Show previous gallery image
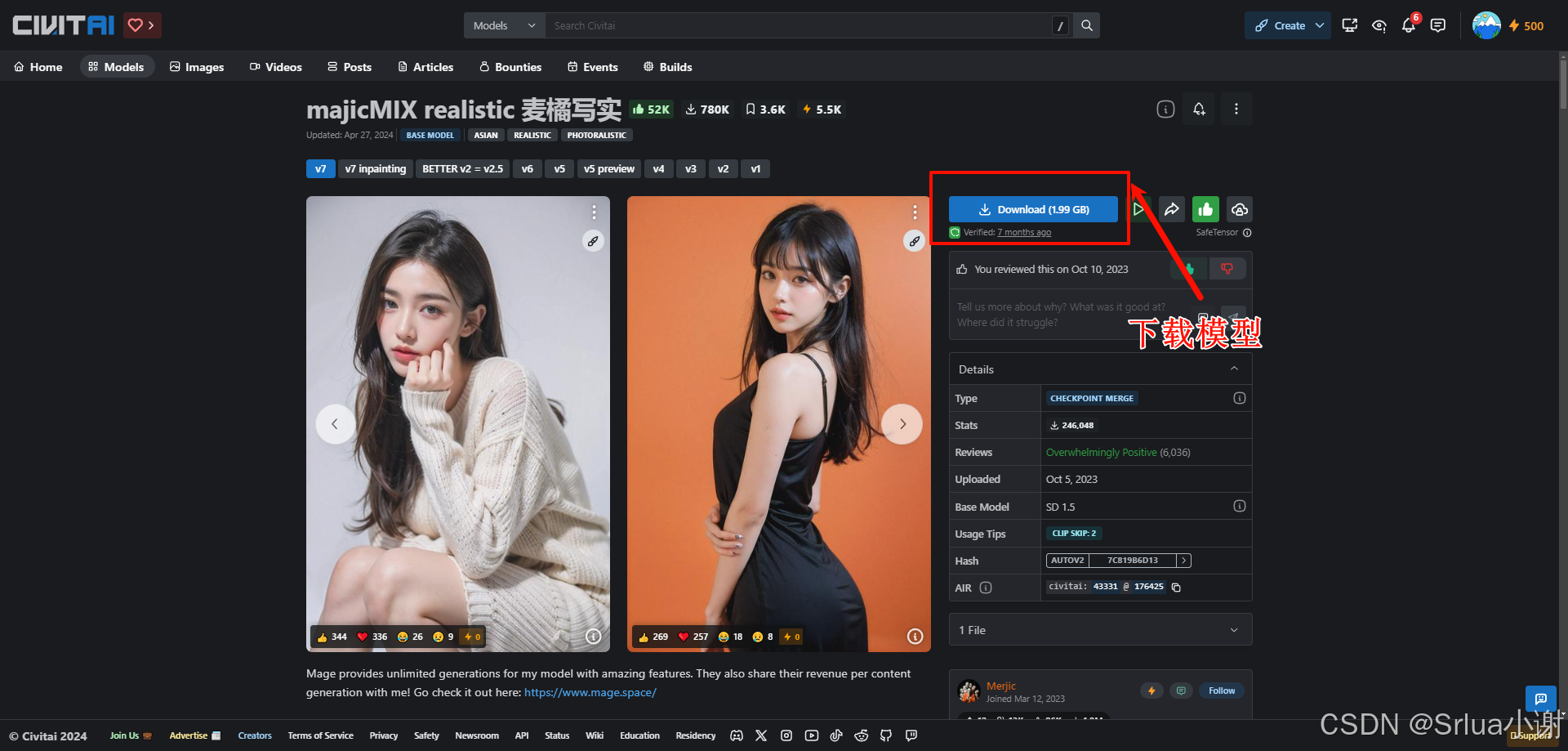This screenshot has height=751, width=1568. (335, 424)
